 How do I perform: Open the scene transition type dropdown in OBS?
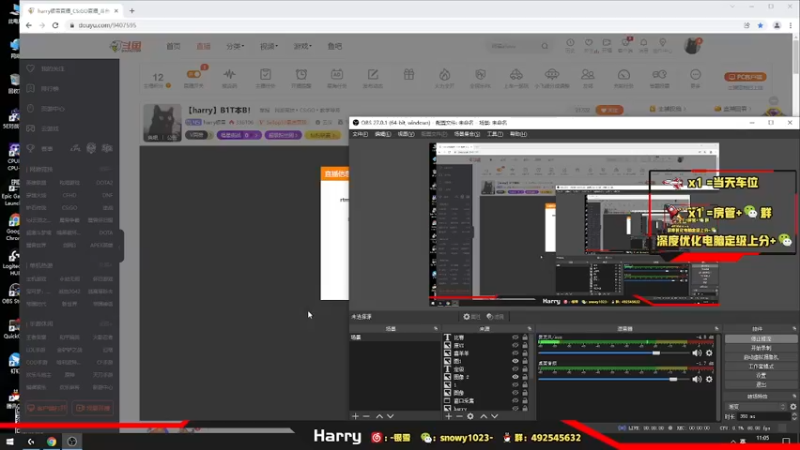point(756,407)
